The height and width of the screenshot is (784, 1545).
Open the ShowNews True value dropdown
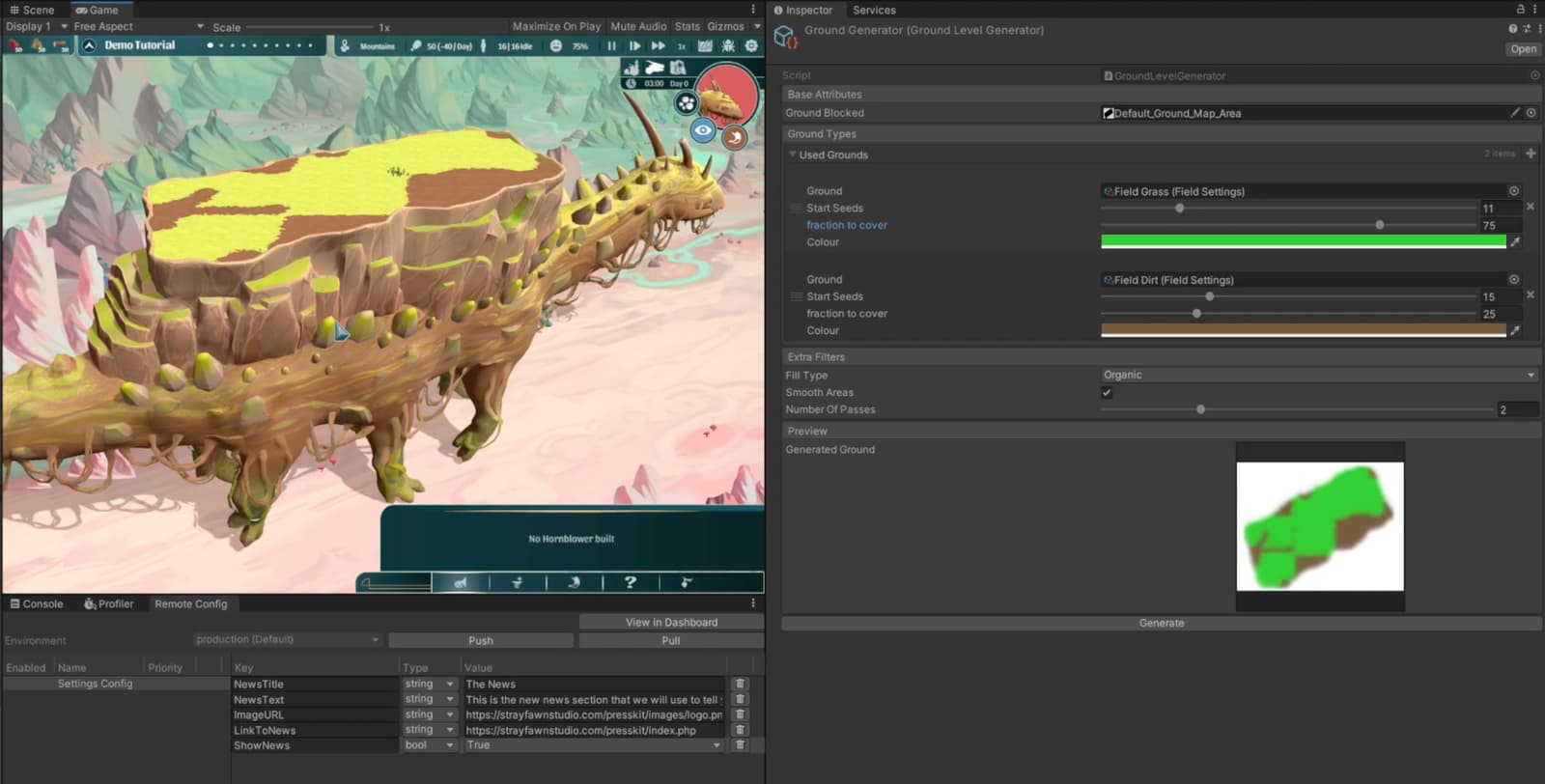point(594,745)
